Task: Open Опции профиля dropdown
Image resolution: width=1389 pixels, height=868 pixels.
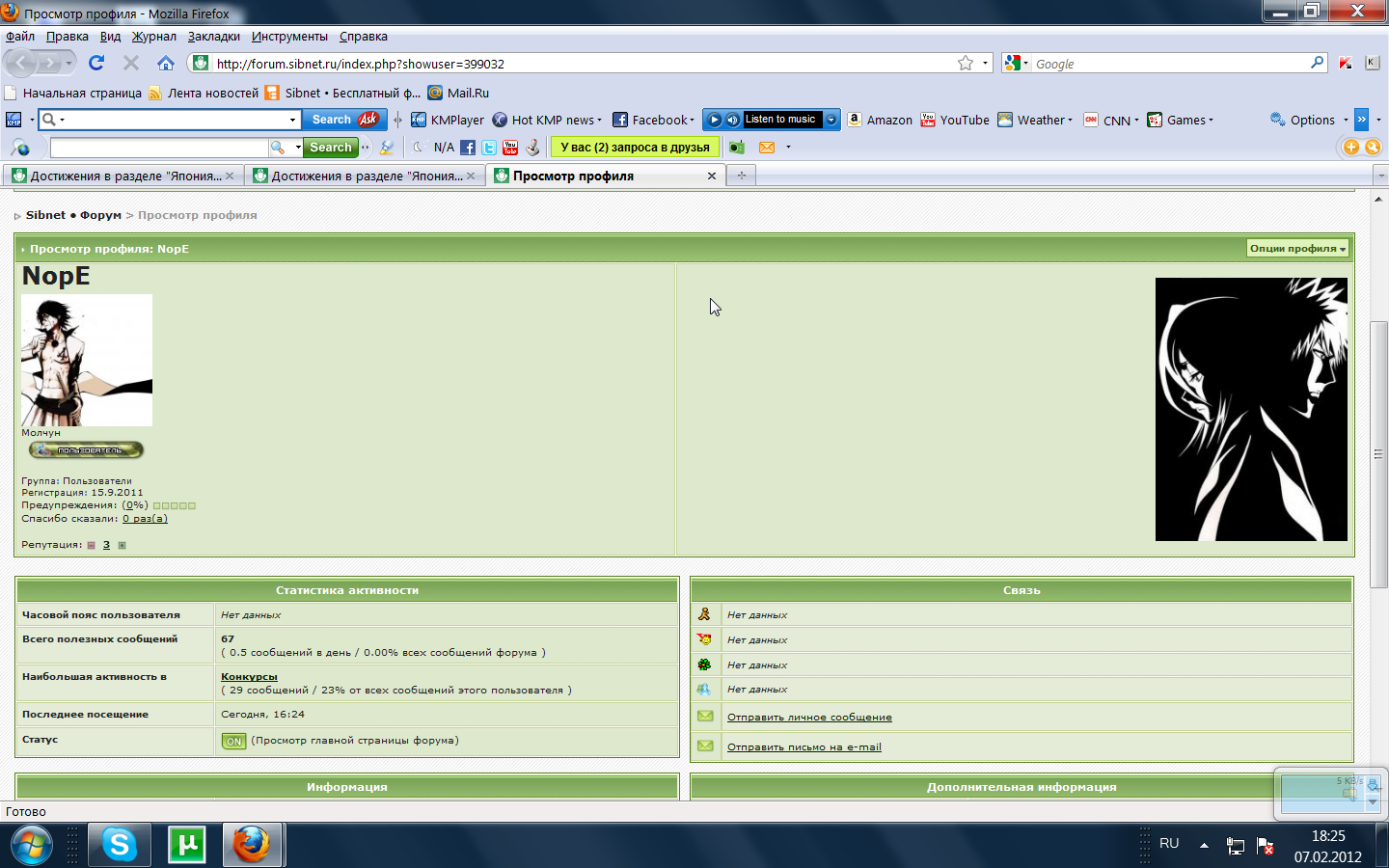Action: coord(1297,249)
